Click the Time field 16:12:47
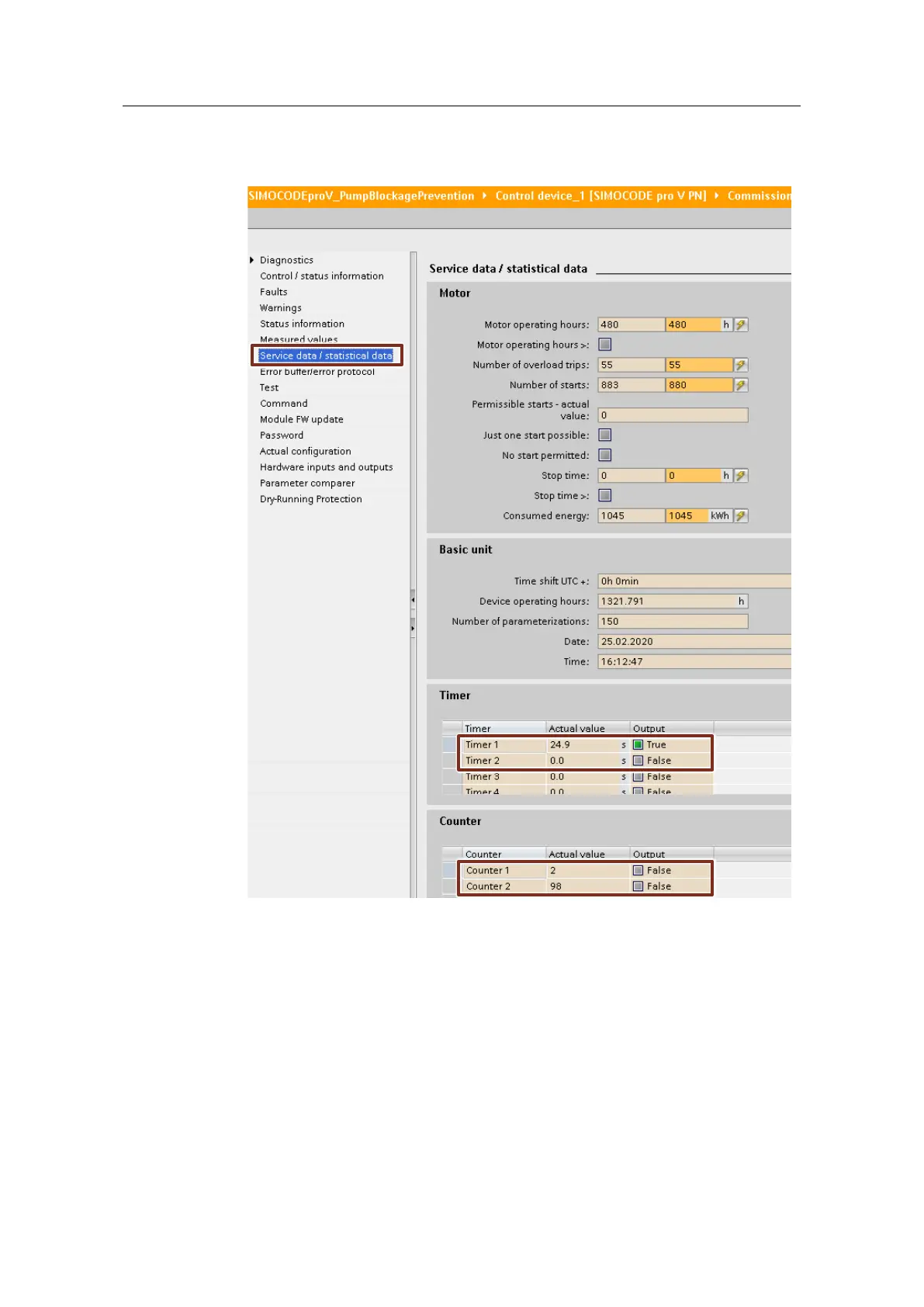 click(694, 662)
